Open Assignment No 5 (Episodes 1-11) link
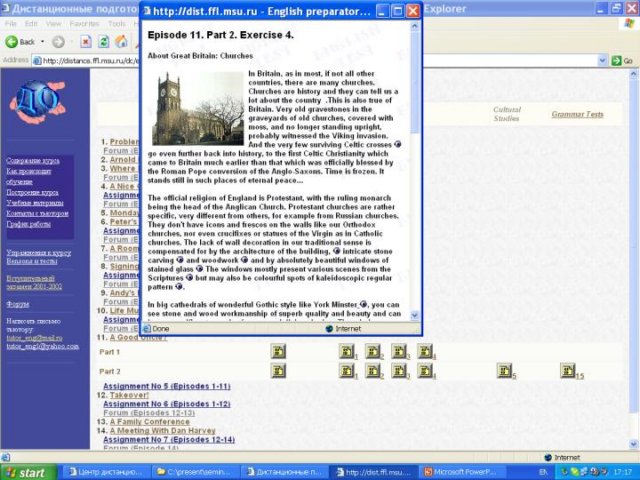This screenshot has width=640, height=480. 167,386
